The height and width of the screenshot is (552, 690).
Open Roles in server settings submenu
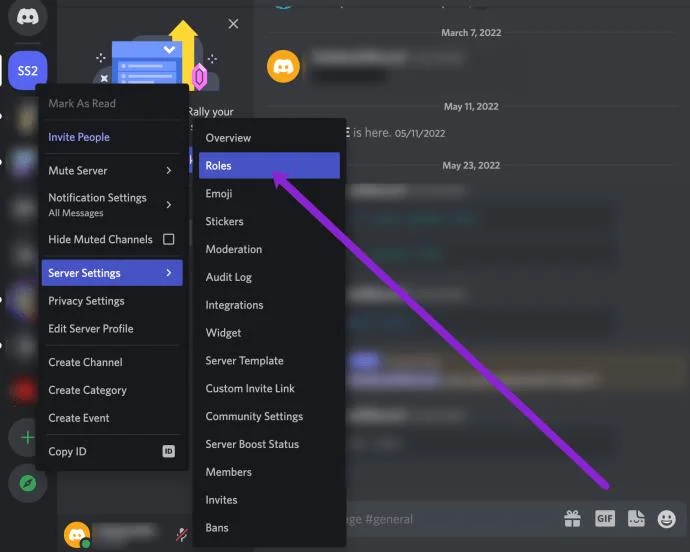(x=269, y=166)
